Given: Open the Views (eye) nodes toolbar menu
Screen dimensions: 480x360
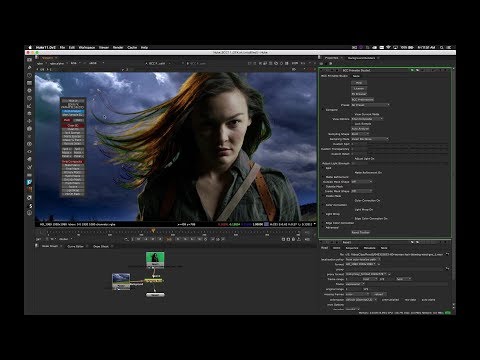Looking at the screenshot, I should point(29,152).
